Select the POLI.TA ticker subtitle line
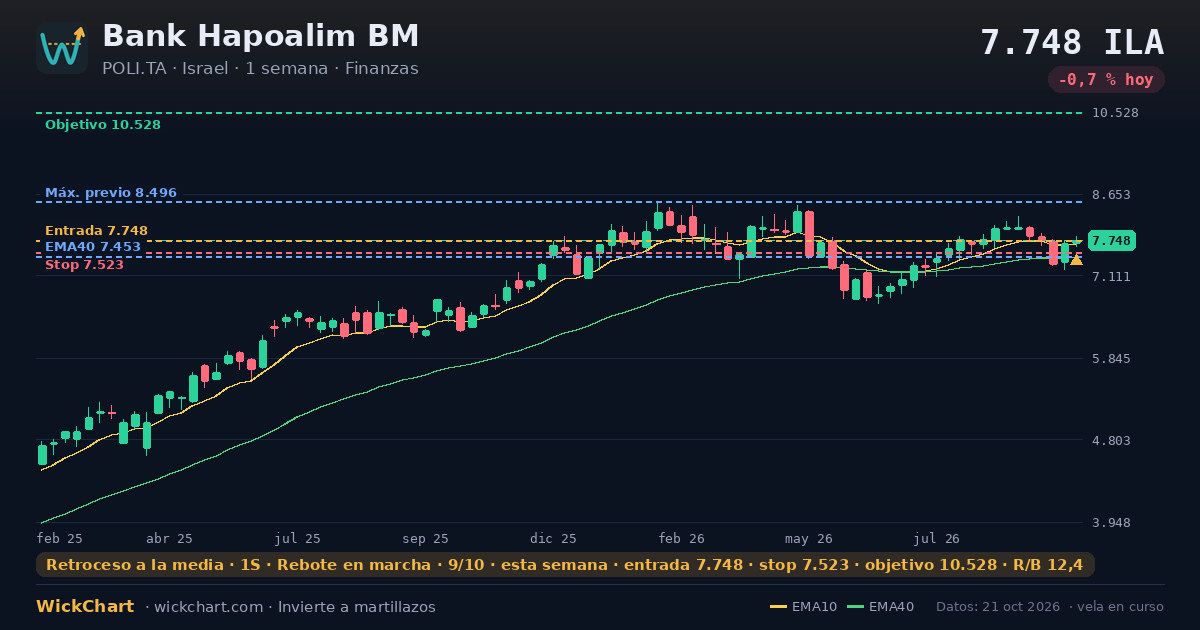This screenshot has height=630, width=1200. click(260, 69)
